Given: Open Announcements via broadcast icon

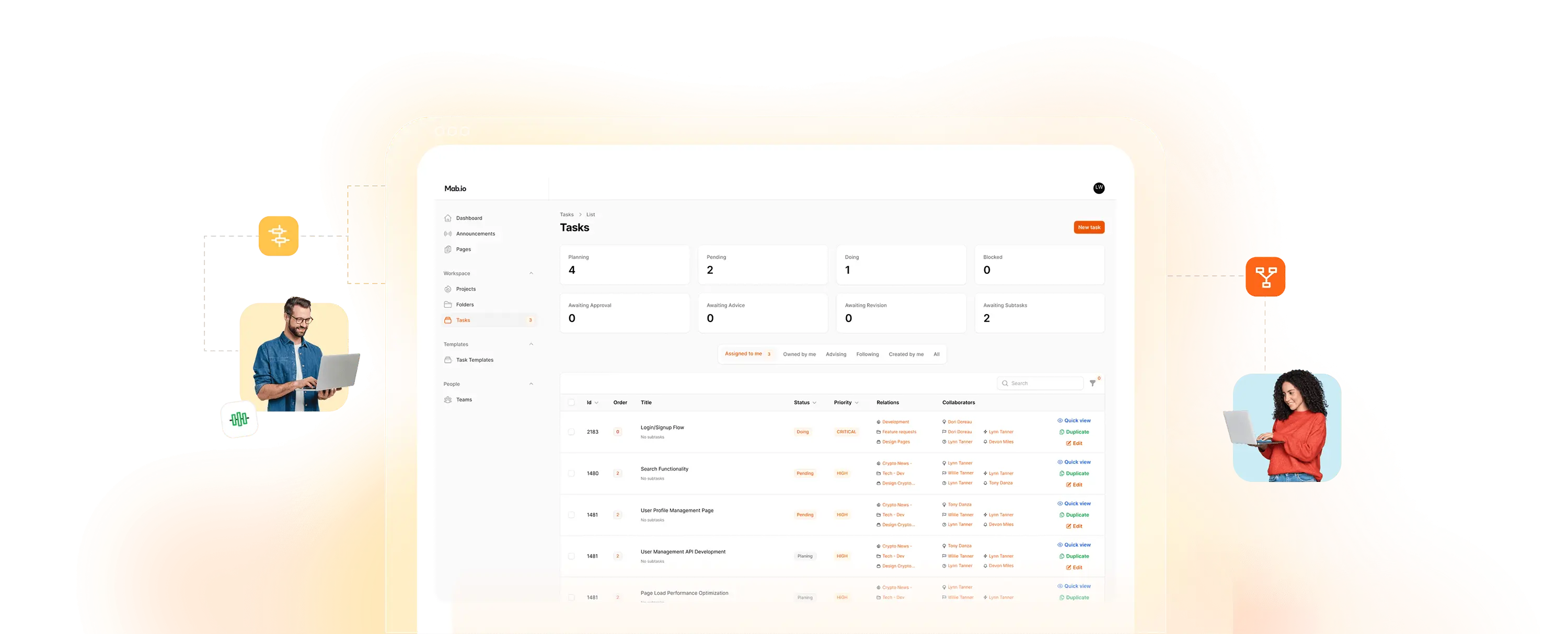Looking at the screenshot, I should pyautogui.click(x=448, y=234).
